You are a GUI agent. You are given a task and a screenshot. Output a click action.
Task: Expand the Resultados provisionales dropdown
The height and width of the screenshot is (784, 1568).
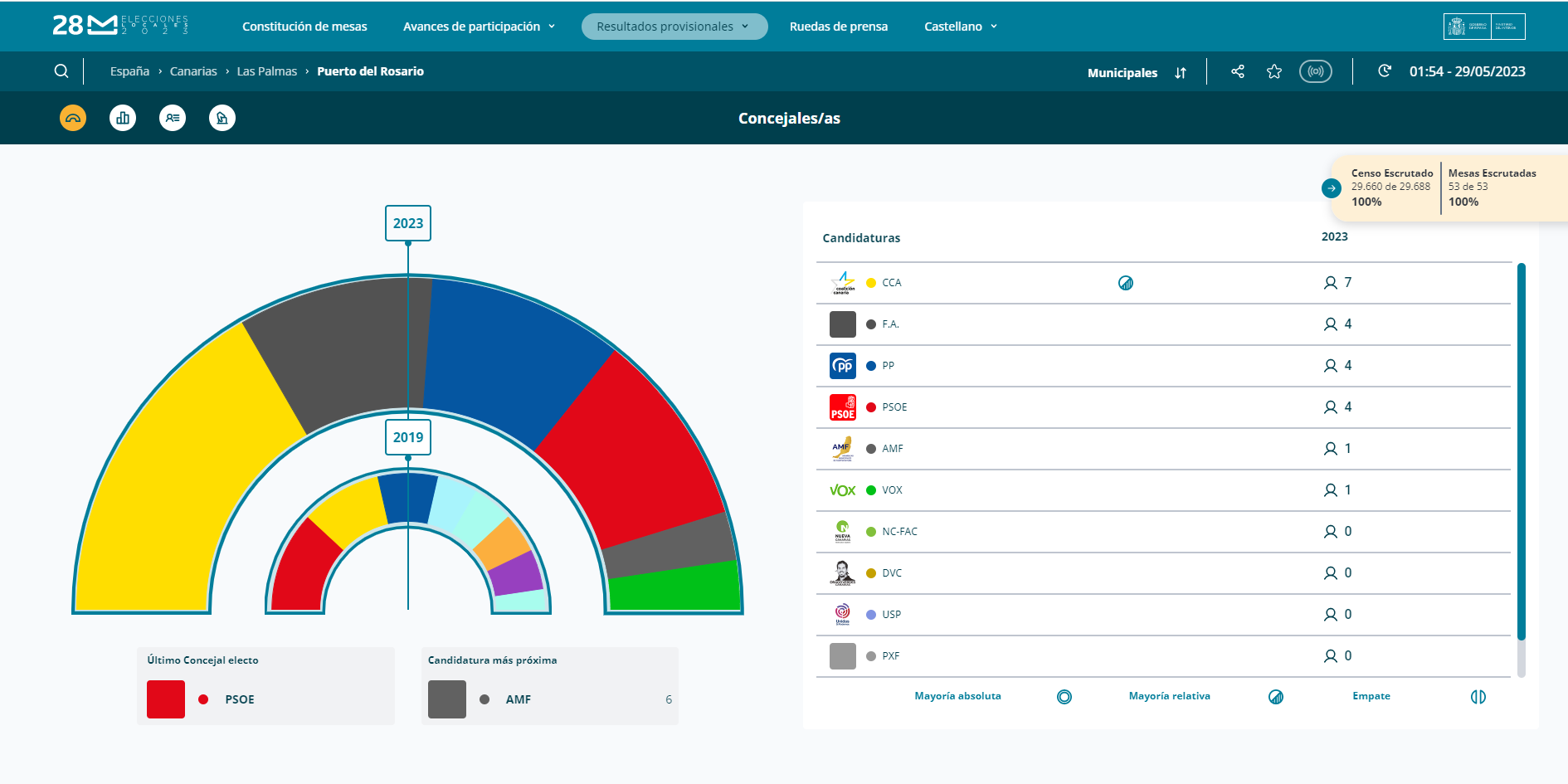point(674,27)
